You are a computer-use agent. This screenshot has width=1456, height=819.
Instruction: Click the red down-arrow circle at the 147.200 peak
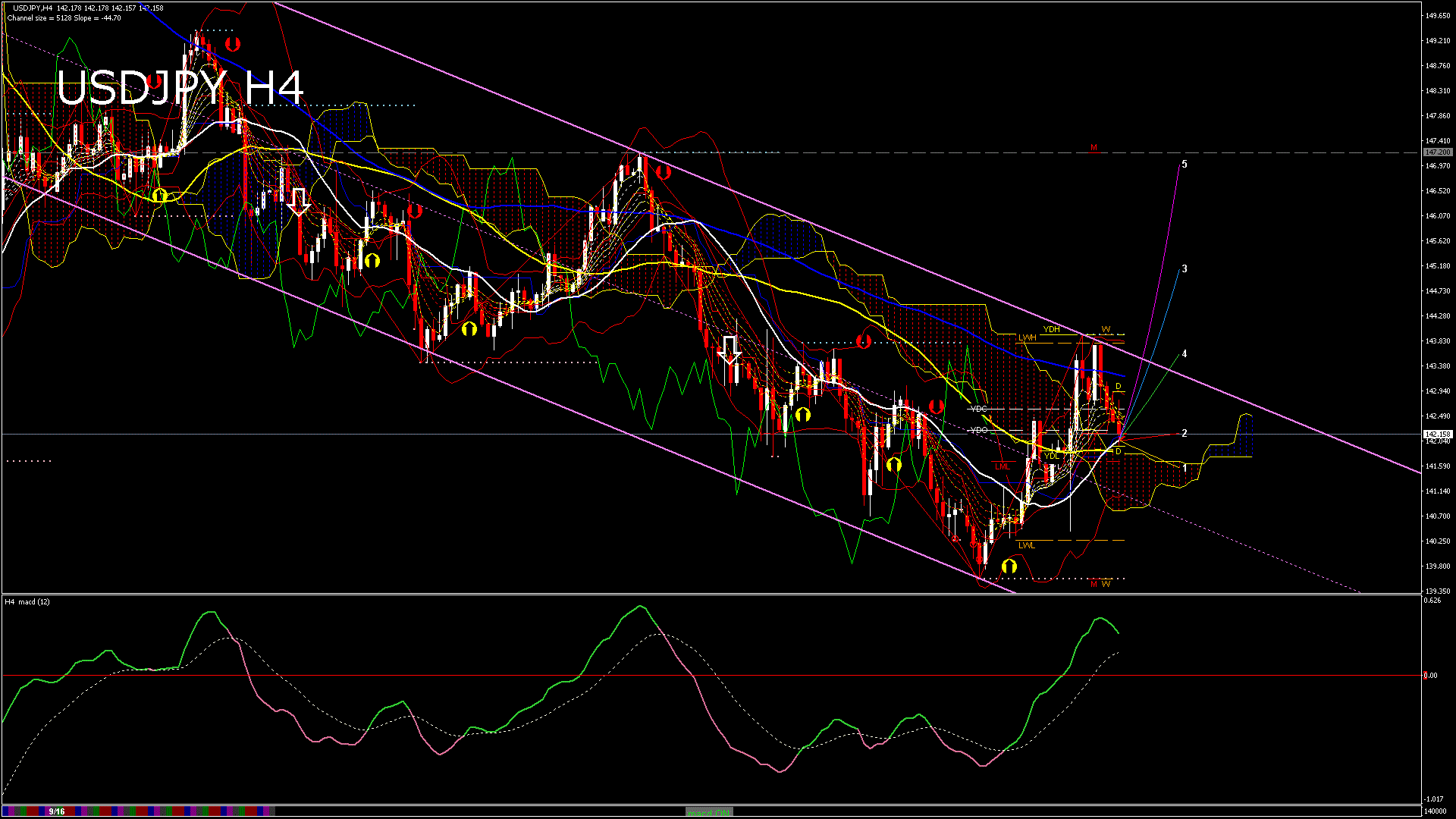(x=664, y=172)
